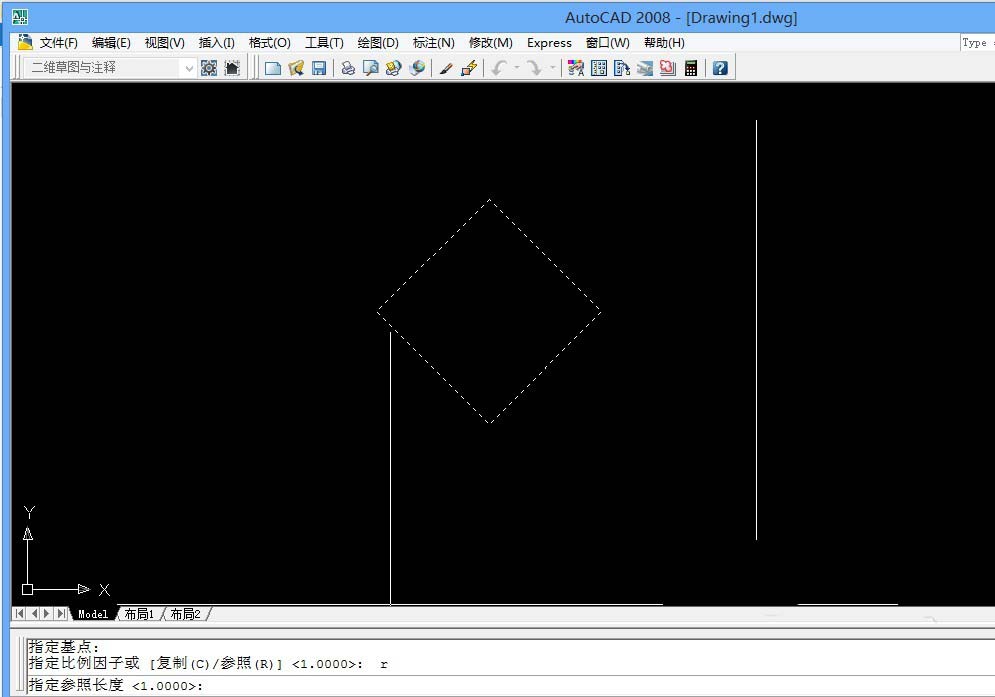Open the 工具(T) menu
Viewport: 995px width, 697px height.
pyautogui.click(x=324, y=43)
